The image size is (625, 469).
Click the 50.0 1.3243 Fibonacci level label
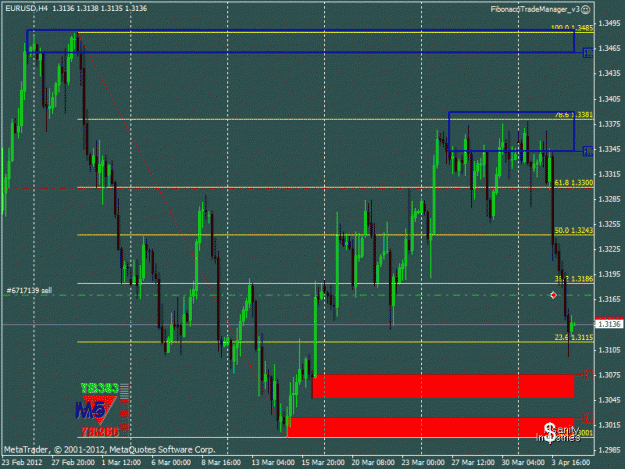[x=574, y=230]
